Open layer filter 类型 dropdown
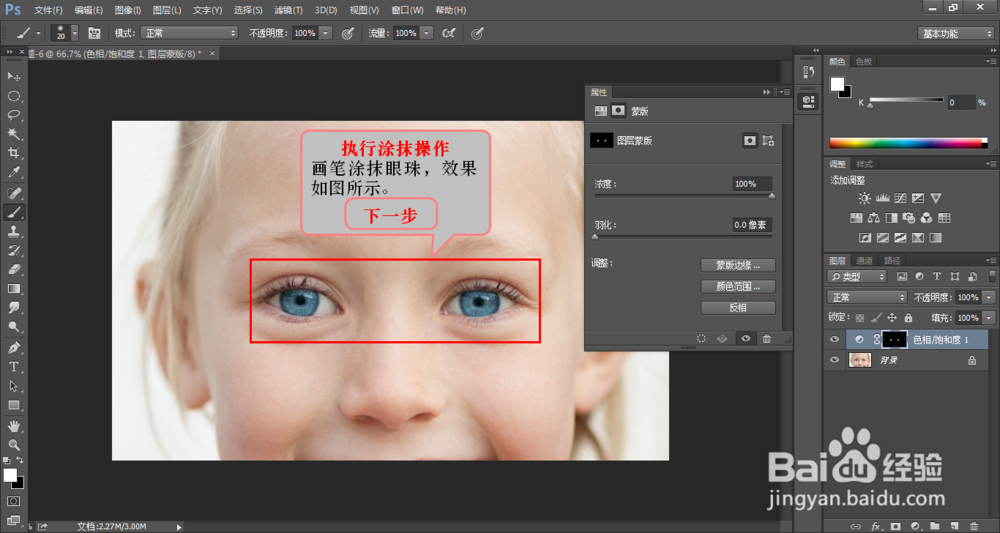The width and height of the screenshot is (1000, 533). pyautogui.click(x=857, y=277)
